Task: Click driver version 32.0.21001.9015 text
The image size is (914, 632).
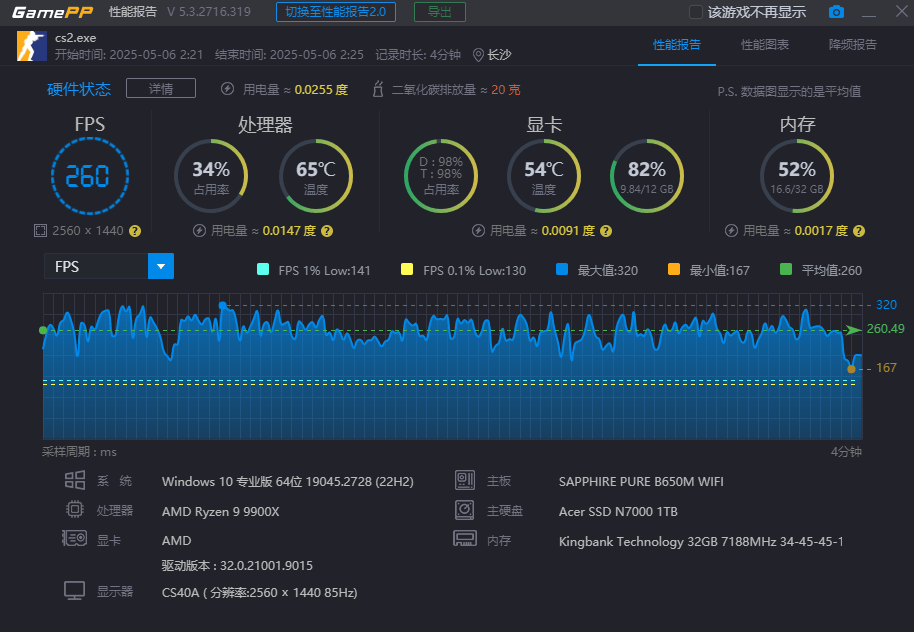Action: coord(237,566)
